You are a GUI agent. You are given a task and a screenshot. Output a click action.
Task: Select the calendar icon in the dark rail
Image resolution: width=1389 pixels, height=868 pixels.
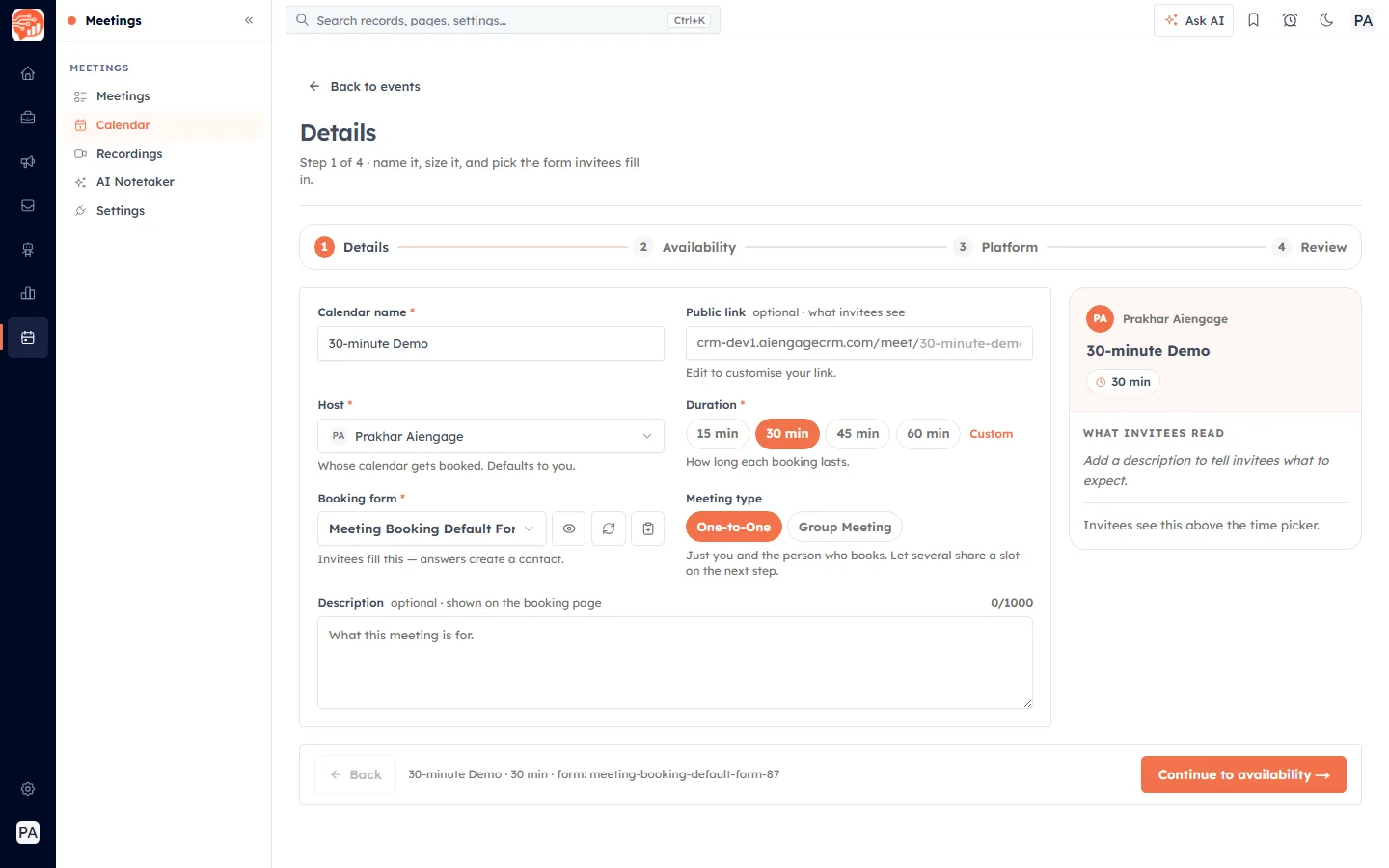(28, 338)
